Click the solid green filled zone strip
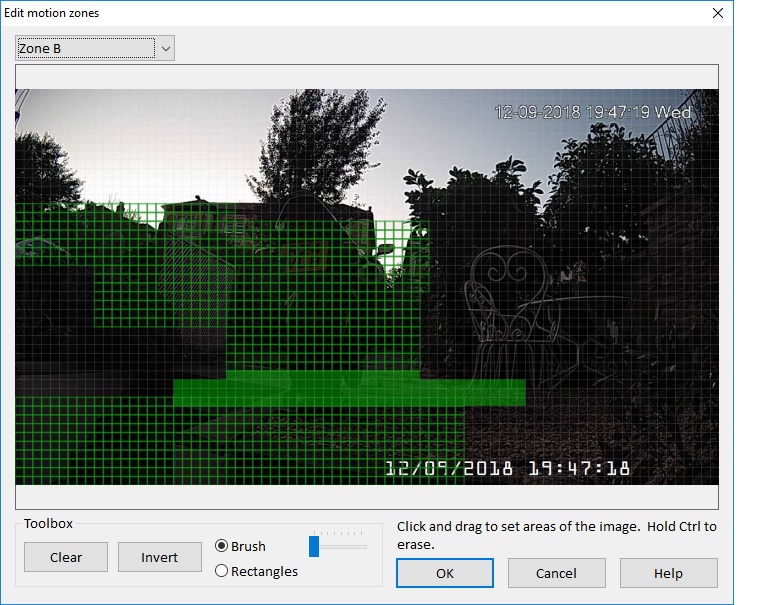The width and height of the screenshot is (768, 605). 349,392
